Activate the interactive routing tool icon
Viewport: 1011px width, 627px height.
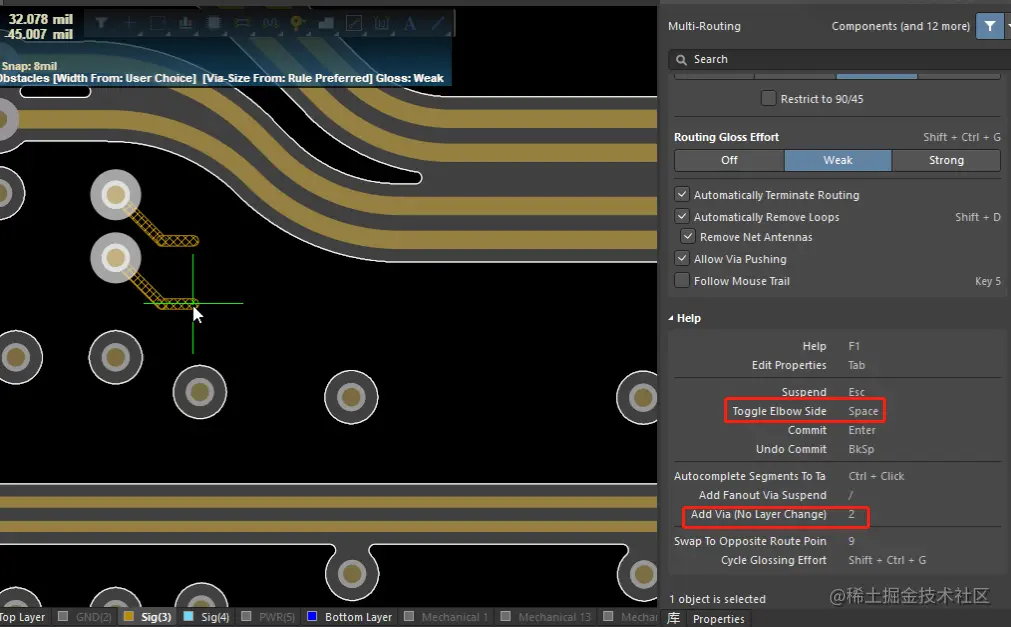pos(242,23)
